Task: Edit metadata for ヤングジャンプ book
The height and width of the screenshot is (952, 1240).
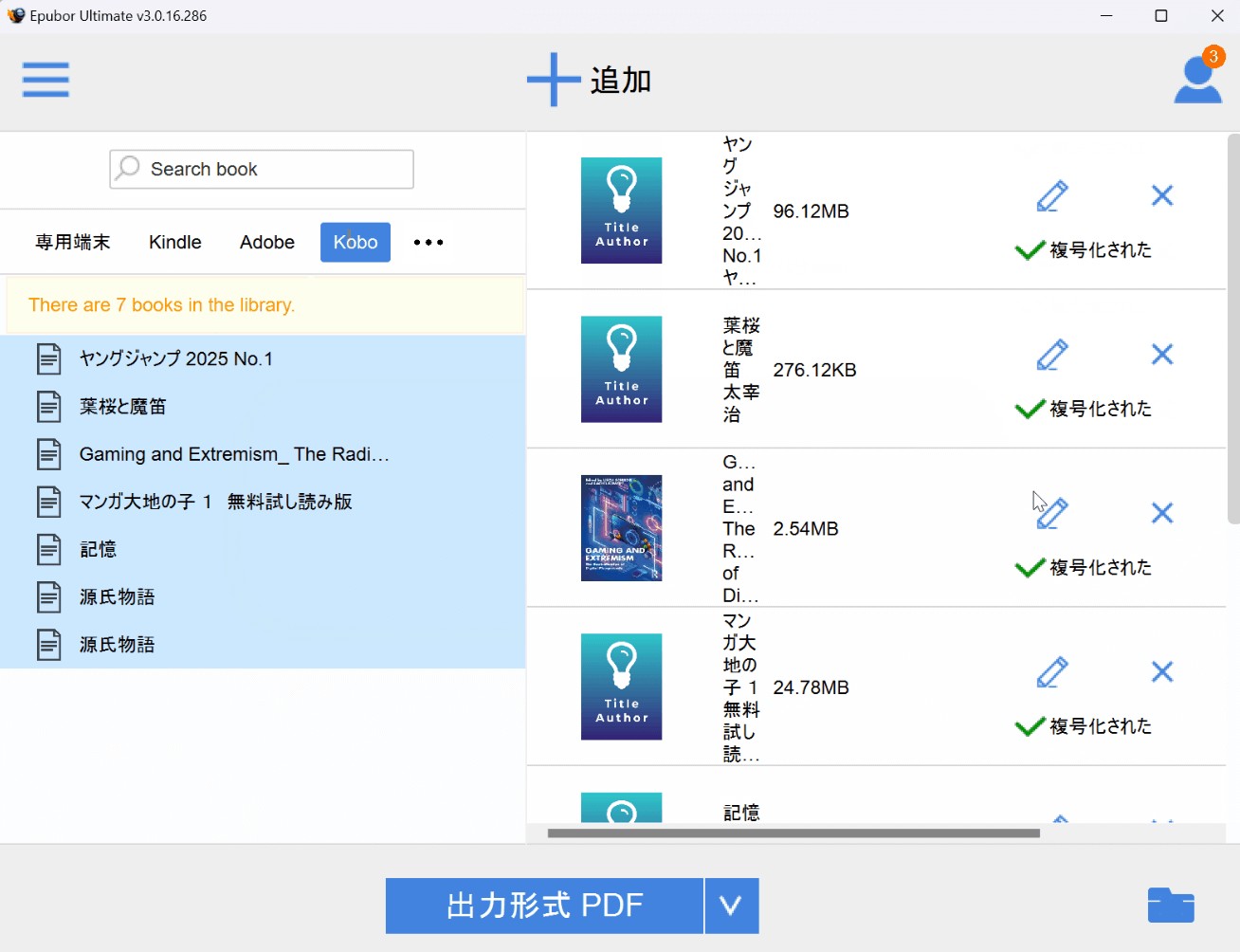Action: [1052, 196]
